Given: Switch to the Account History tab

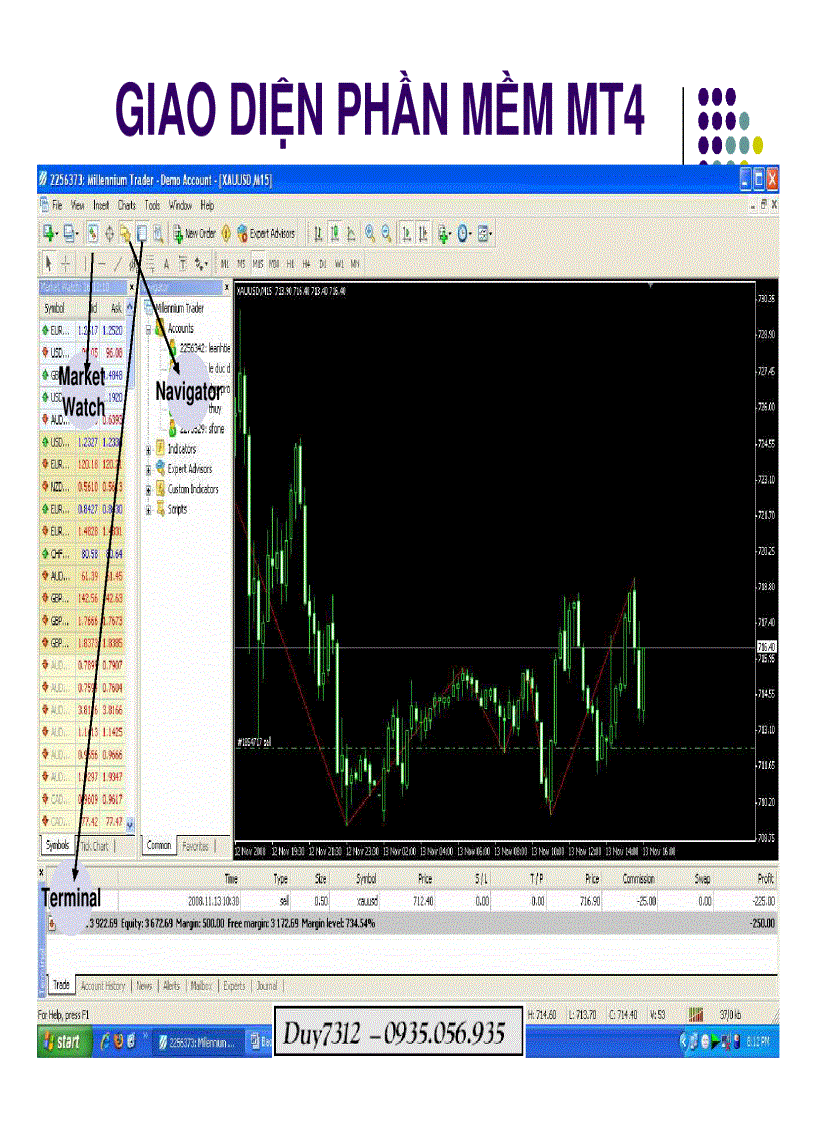Looking at the screenshot, I should click(x=103, y=985).
